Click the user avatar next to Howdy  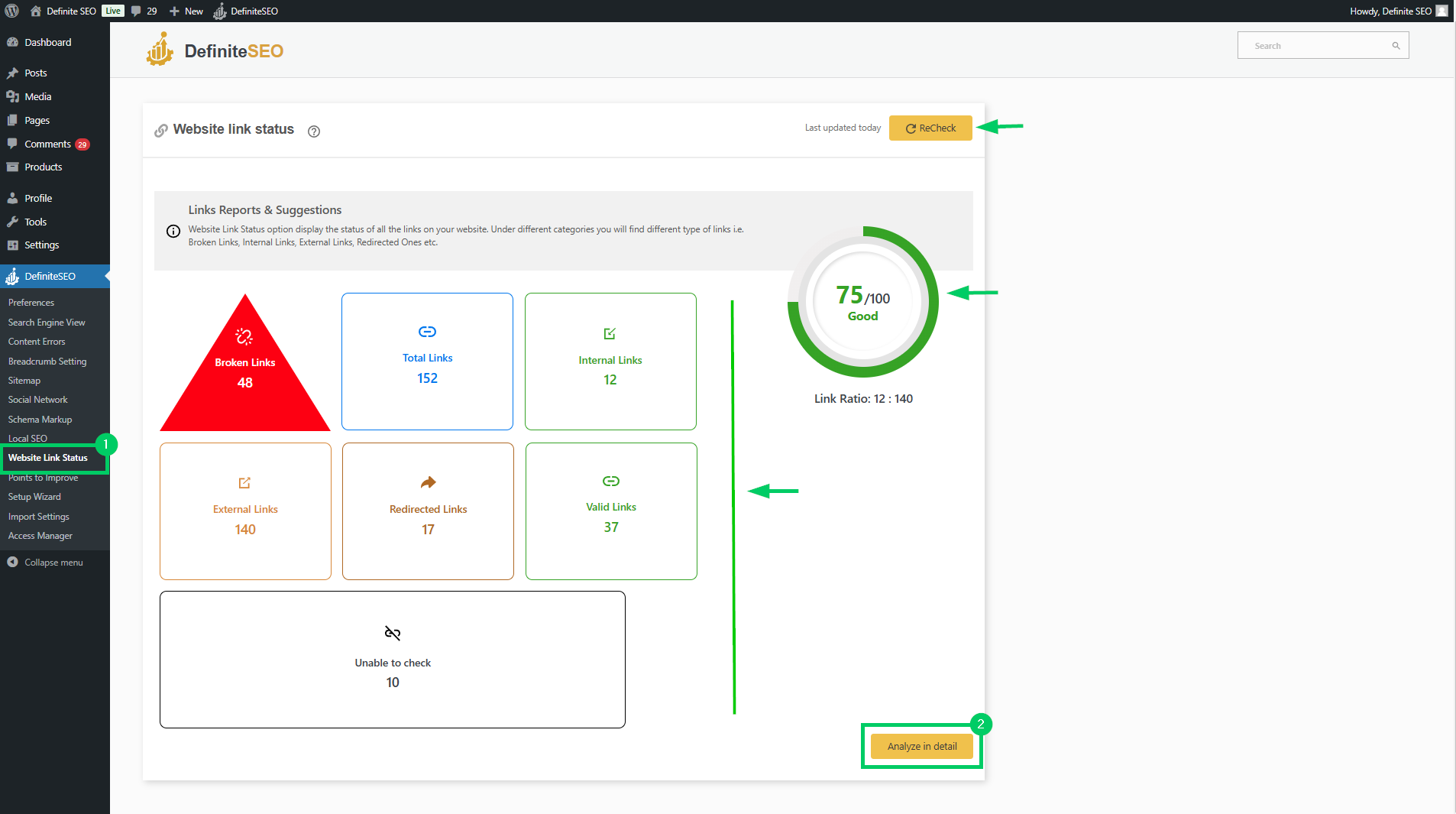[1441, 11]
